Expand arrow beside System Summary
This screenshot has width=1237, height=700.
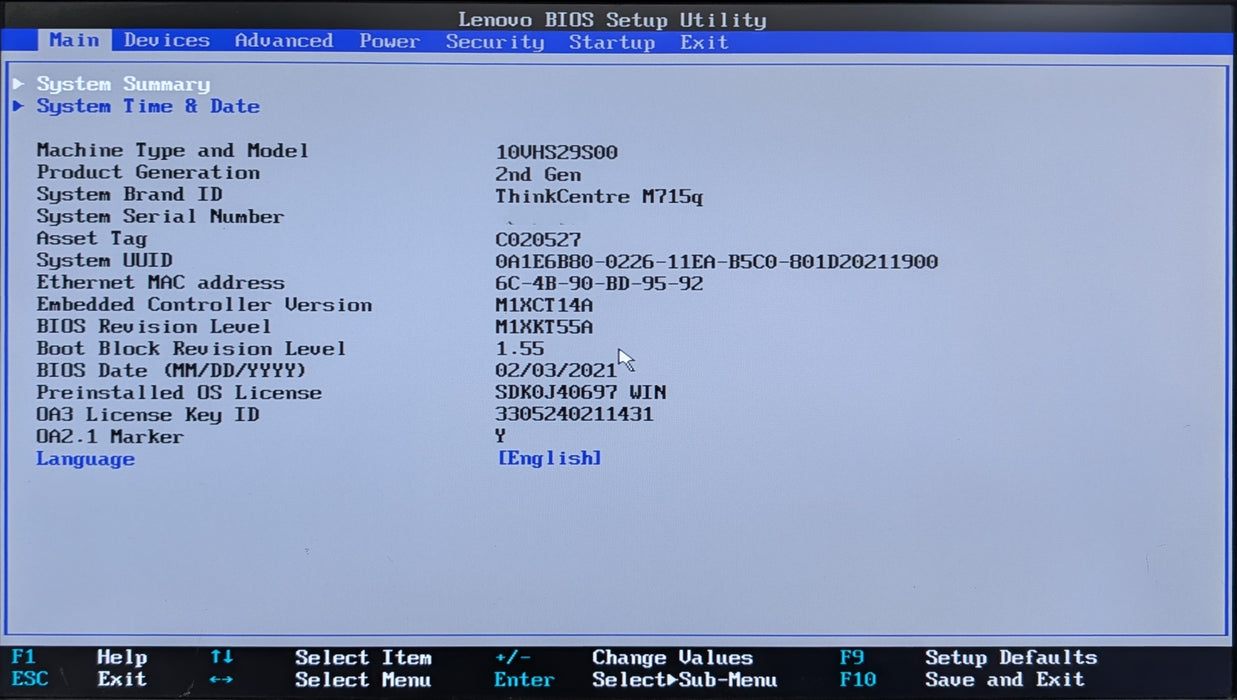(x=19, y=84)
